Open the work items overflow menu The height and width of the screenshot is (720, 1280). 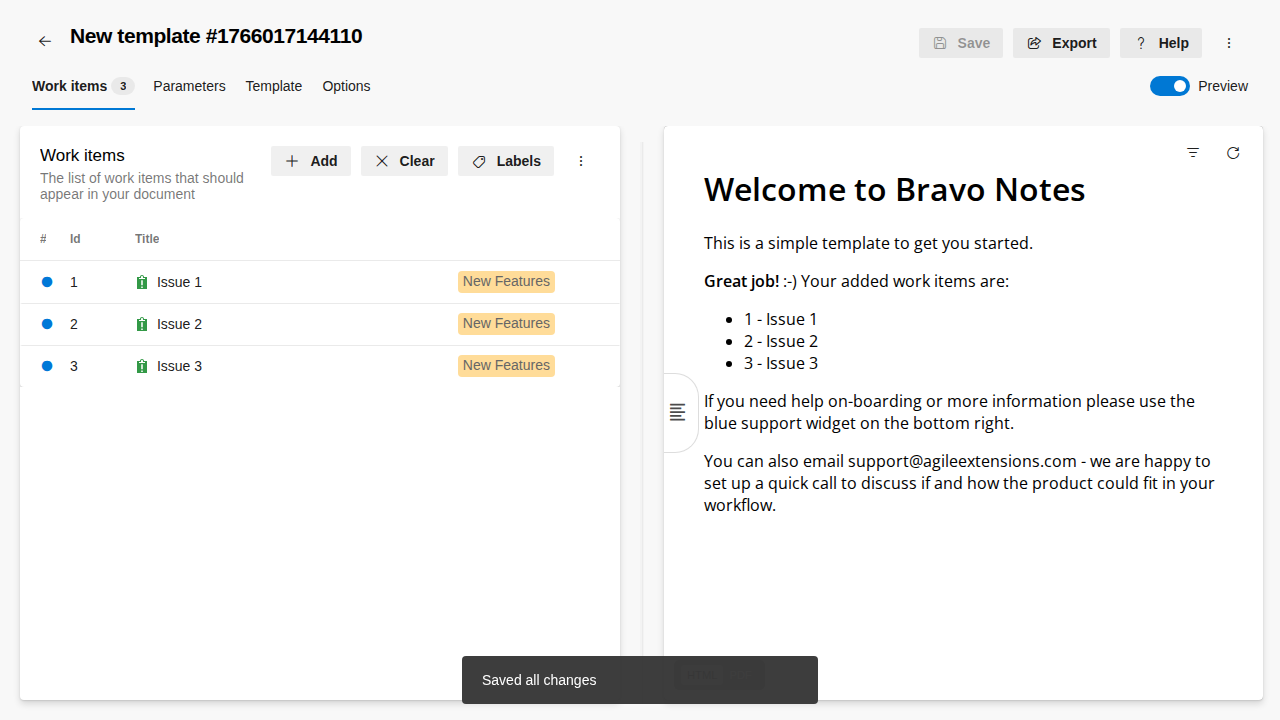tap(581, 161)
